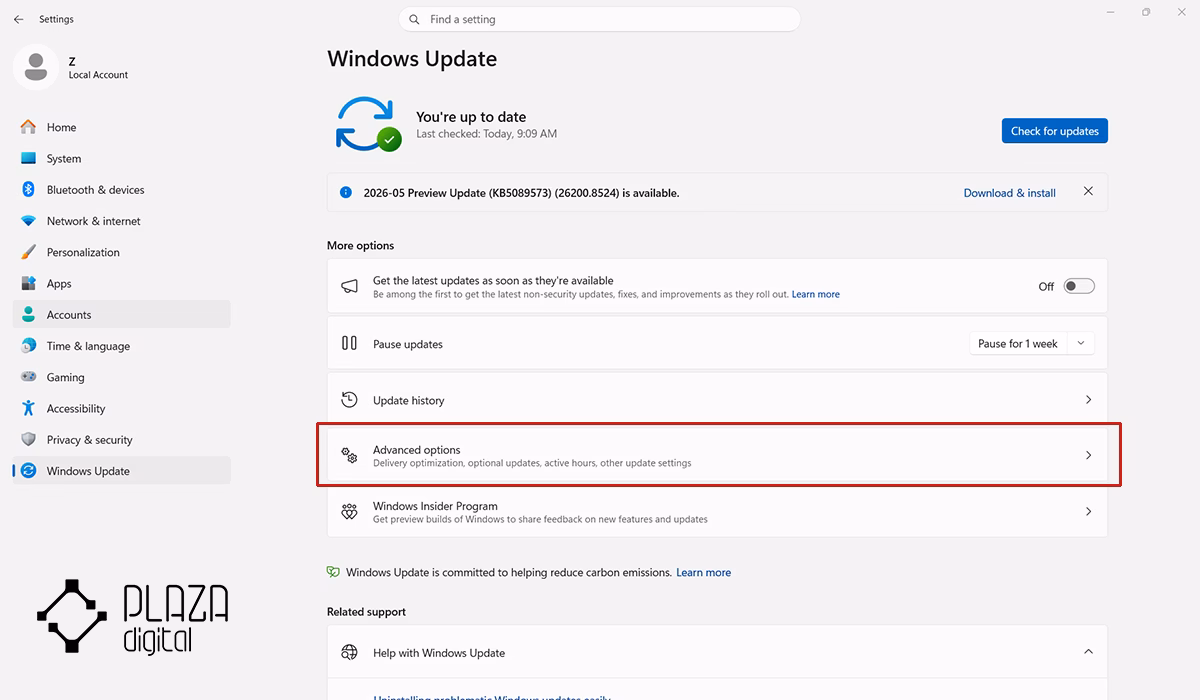
Task: Select Accessibility in the sidebar
Action: click(121, 408)
